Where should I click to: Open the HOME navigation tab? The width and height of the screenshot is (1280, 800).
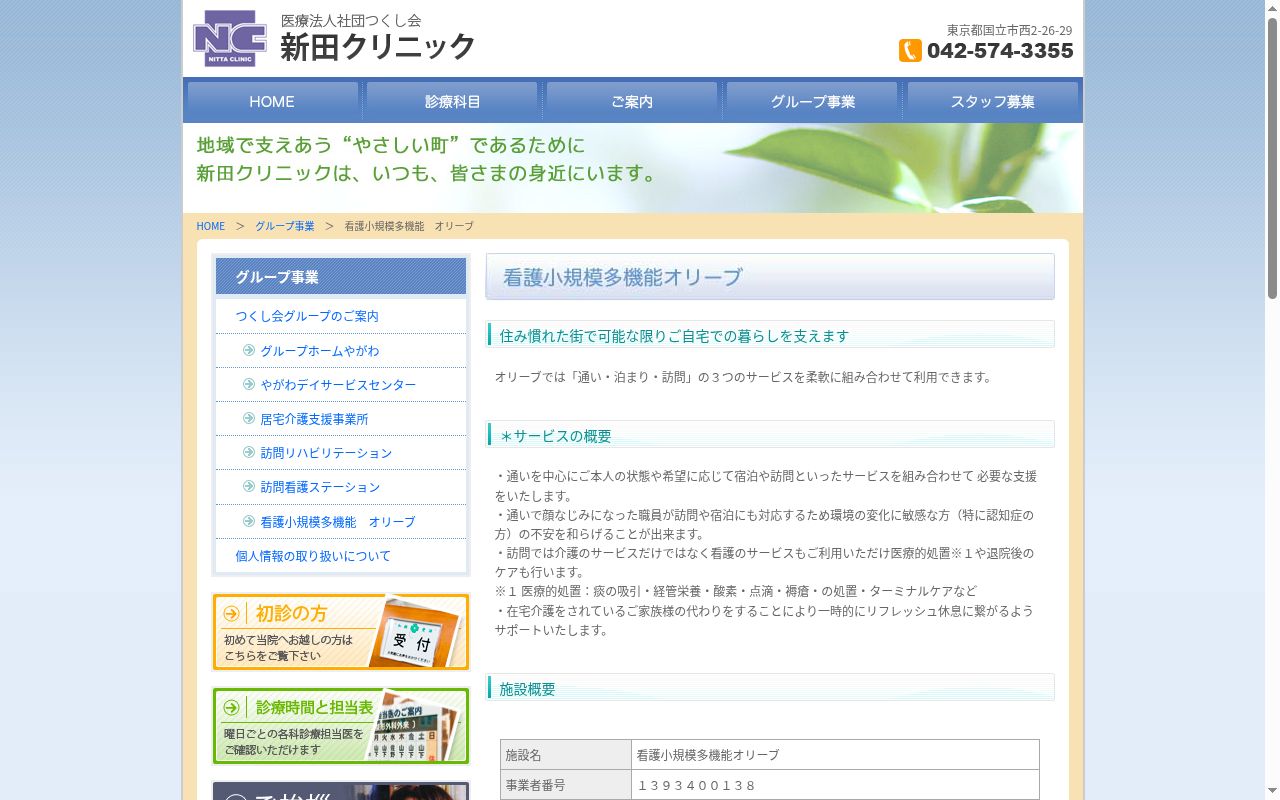click(272, 101)
